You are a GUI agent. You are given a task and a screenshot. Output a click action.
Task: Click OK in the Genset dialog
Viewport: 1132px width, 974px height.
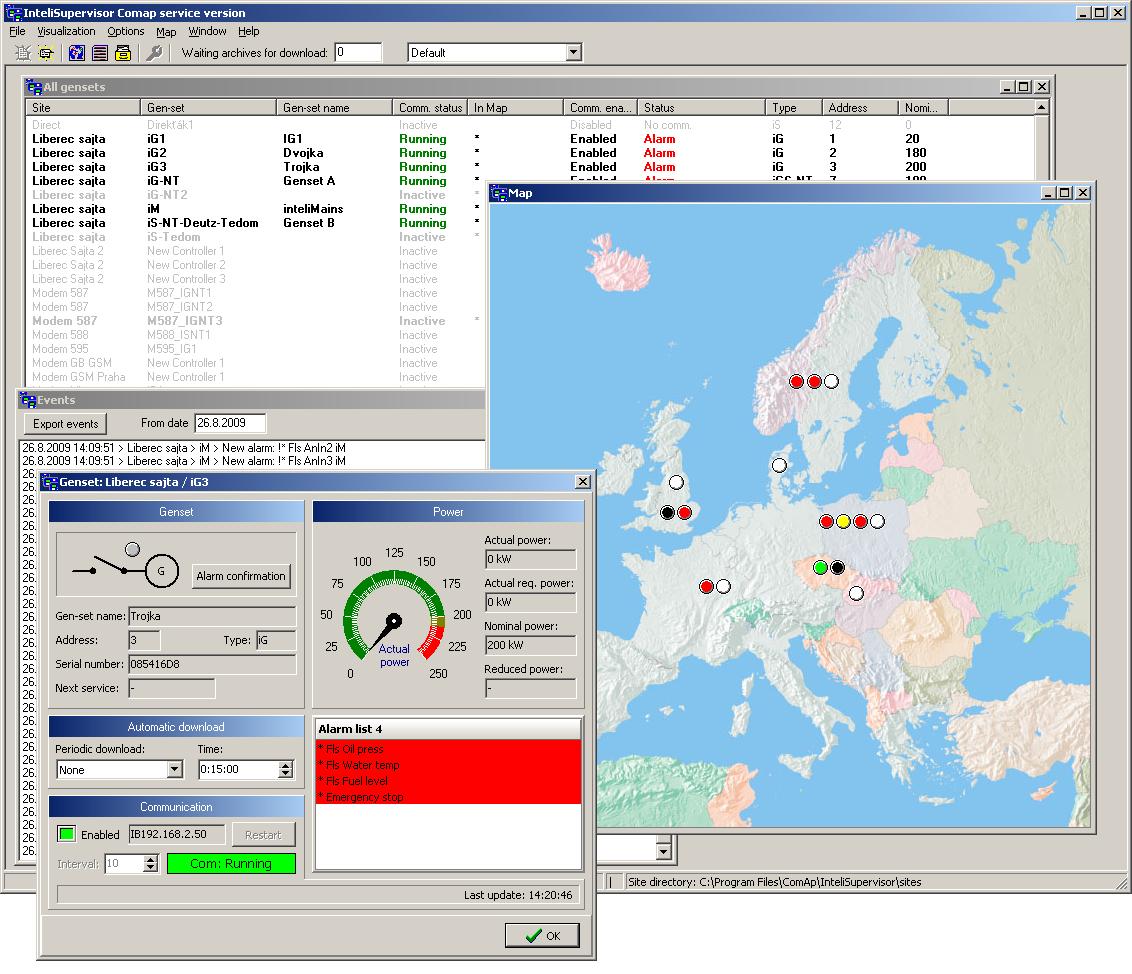(542, 936)
